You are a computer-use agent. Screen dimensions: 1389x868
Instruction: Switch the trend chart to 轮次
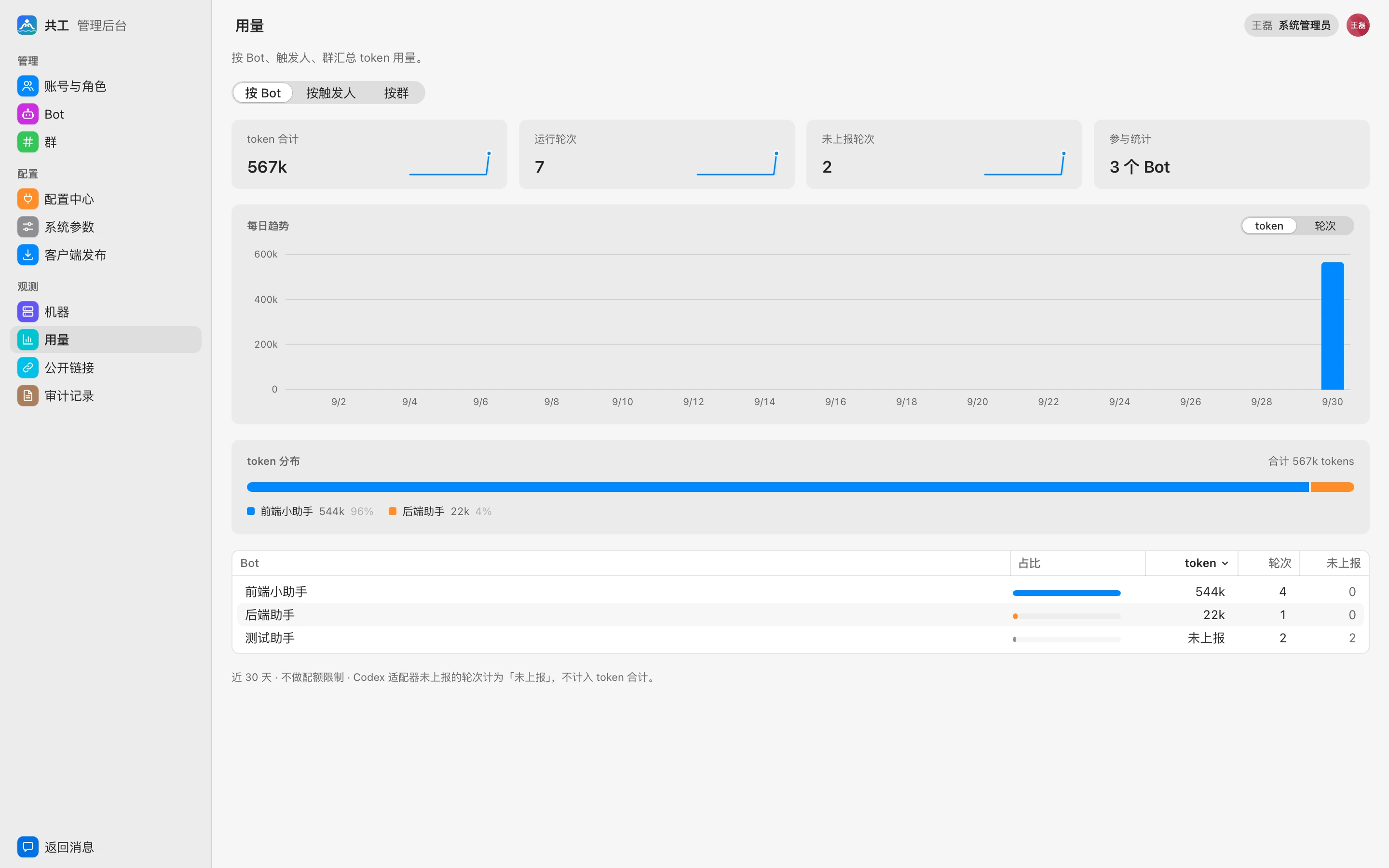(x=1325, y=226)
